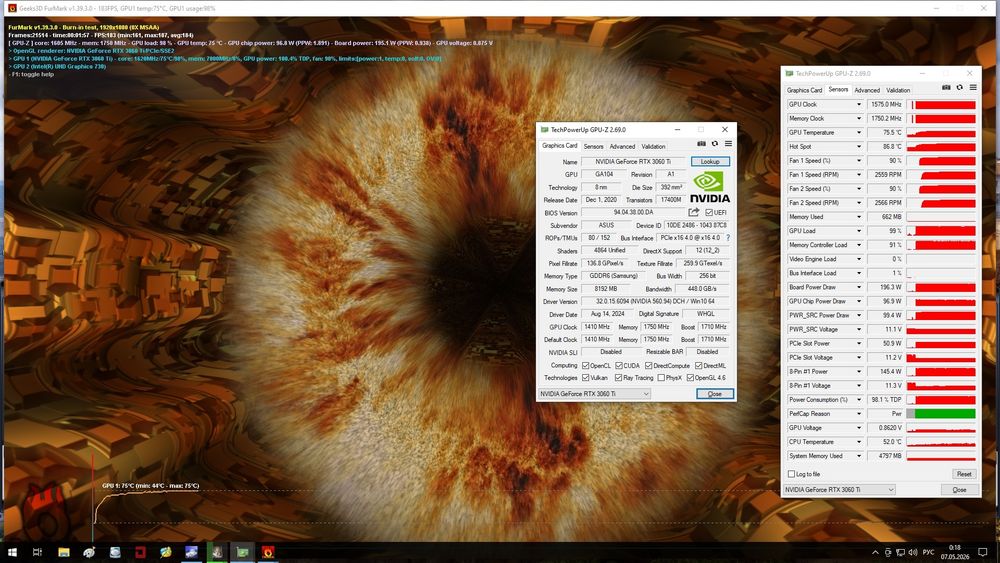Switch to Validation tab in Sensors window
This screenshot has width=1000, height=563.
pos(897,91)
